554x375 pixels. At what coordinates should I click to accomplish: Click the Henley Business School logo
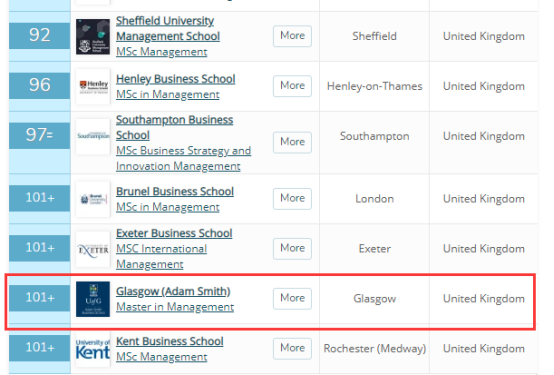pos(93,87)
